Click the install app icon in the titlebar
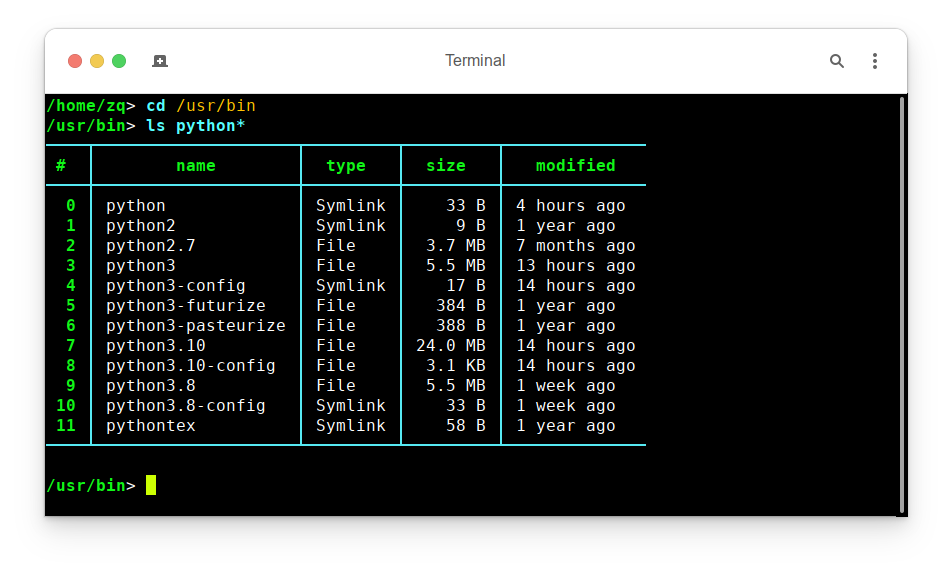 click(160, 61)
